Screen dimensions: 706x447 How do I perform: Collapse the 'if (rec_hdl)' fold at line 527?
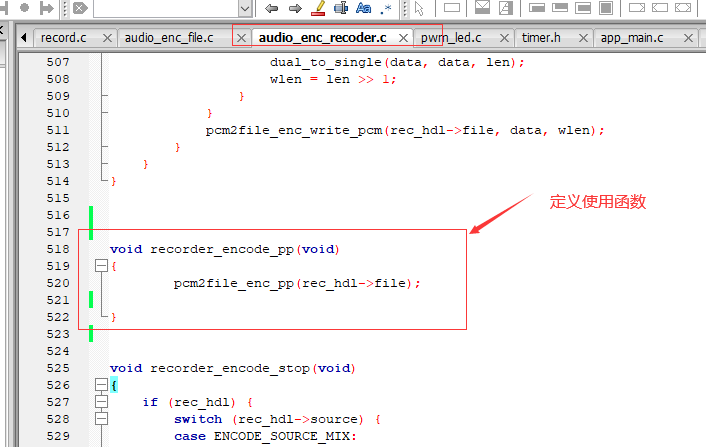pyautogui.click(x=101, y=402)
